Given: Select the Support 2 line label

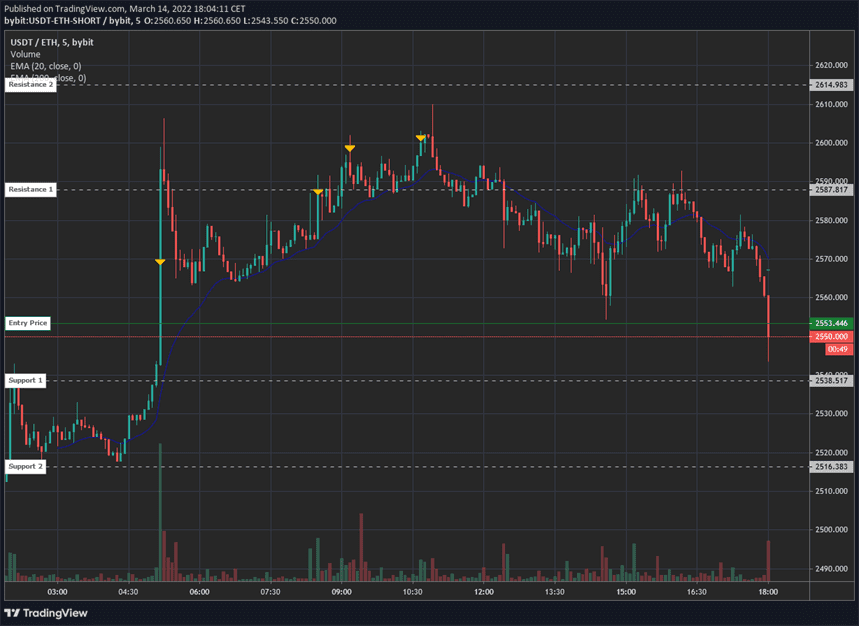Looking at the screenshot, I should pos(25,467).
